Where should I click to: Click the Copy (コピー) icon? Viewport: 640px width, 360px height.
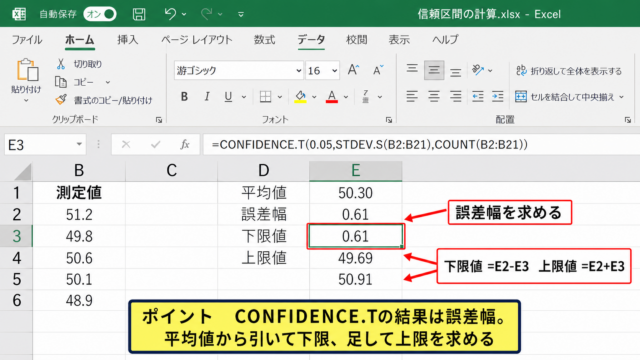[61, 82]
